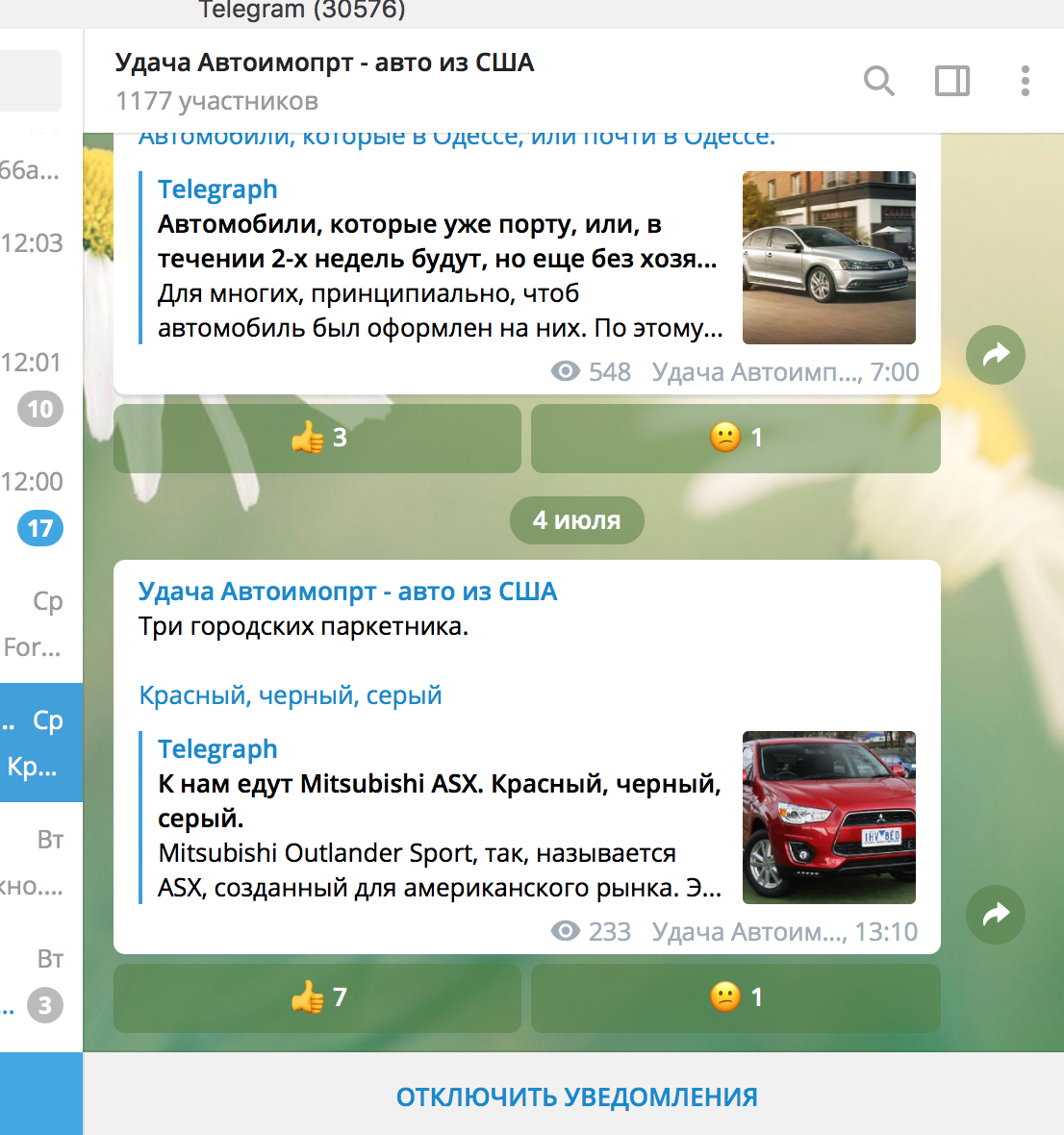Click the 1177 участников member count
Viewport: 1064px width, 1135px height.
tap(217, 101)
